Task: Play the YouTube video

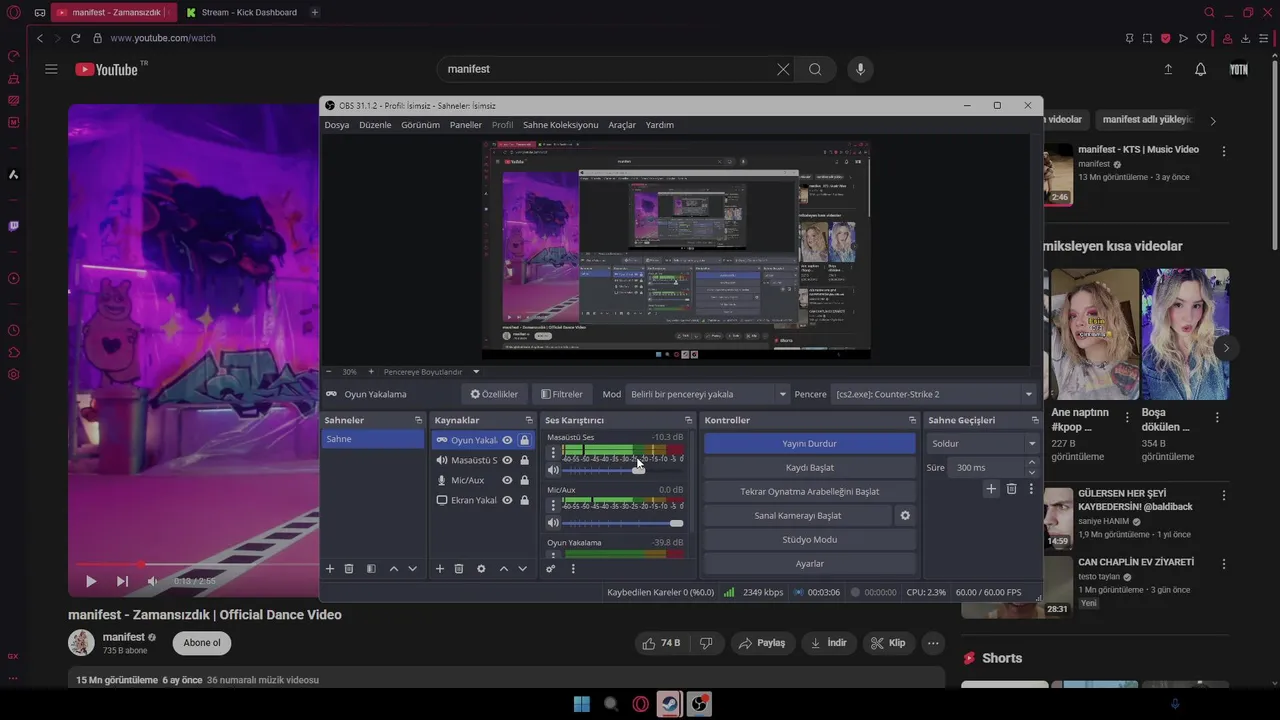Action: pos(91,581)
